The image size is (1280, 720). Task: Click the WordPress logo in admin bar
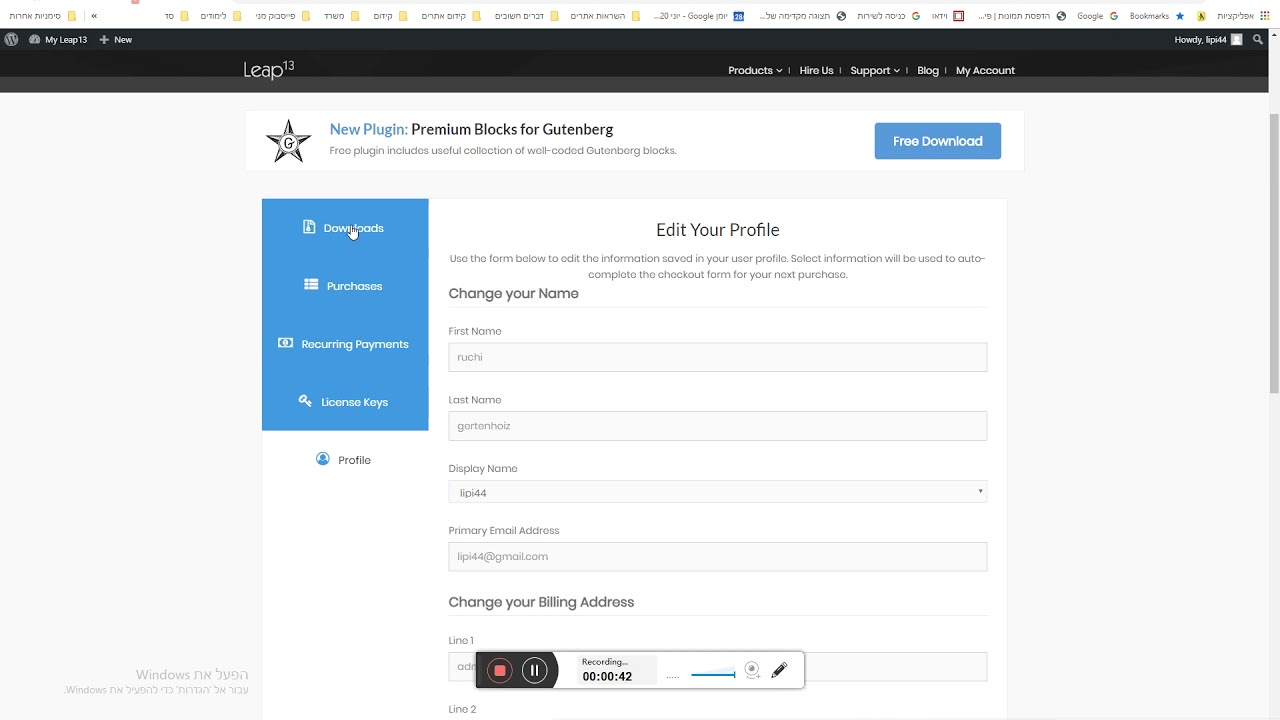[x=11, y=39]
